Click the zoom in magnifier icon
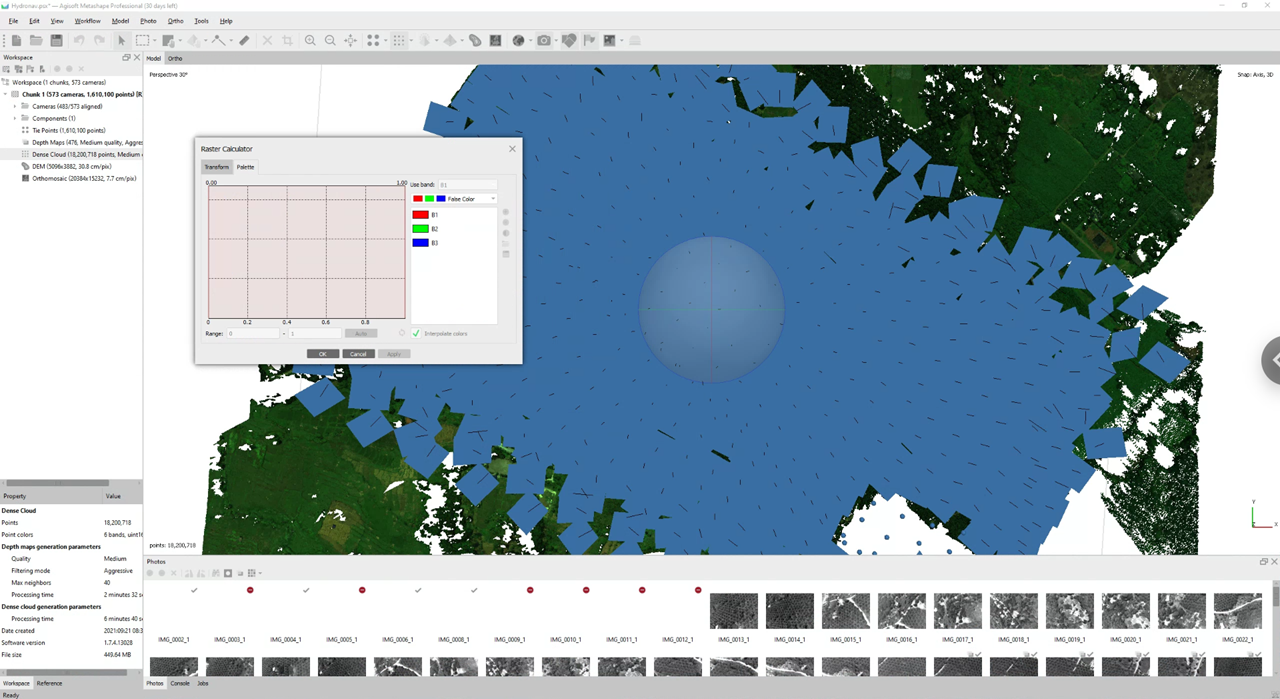This screenshot has height=699, width=1280. point(310,41)
